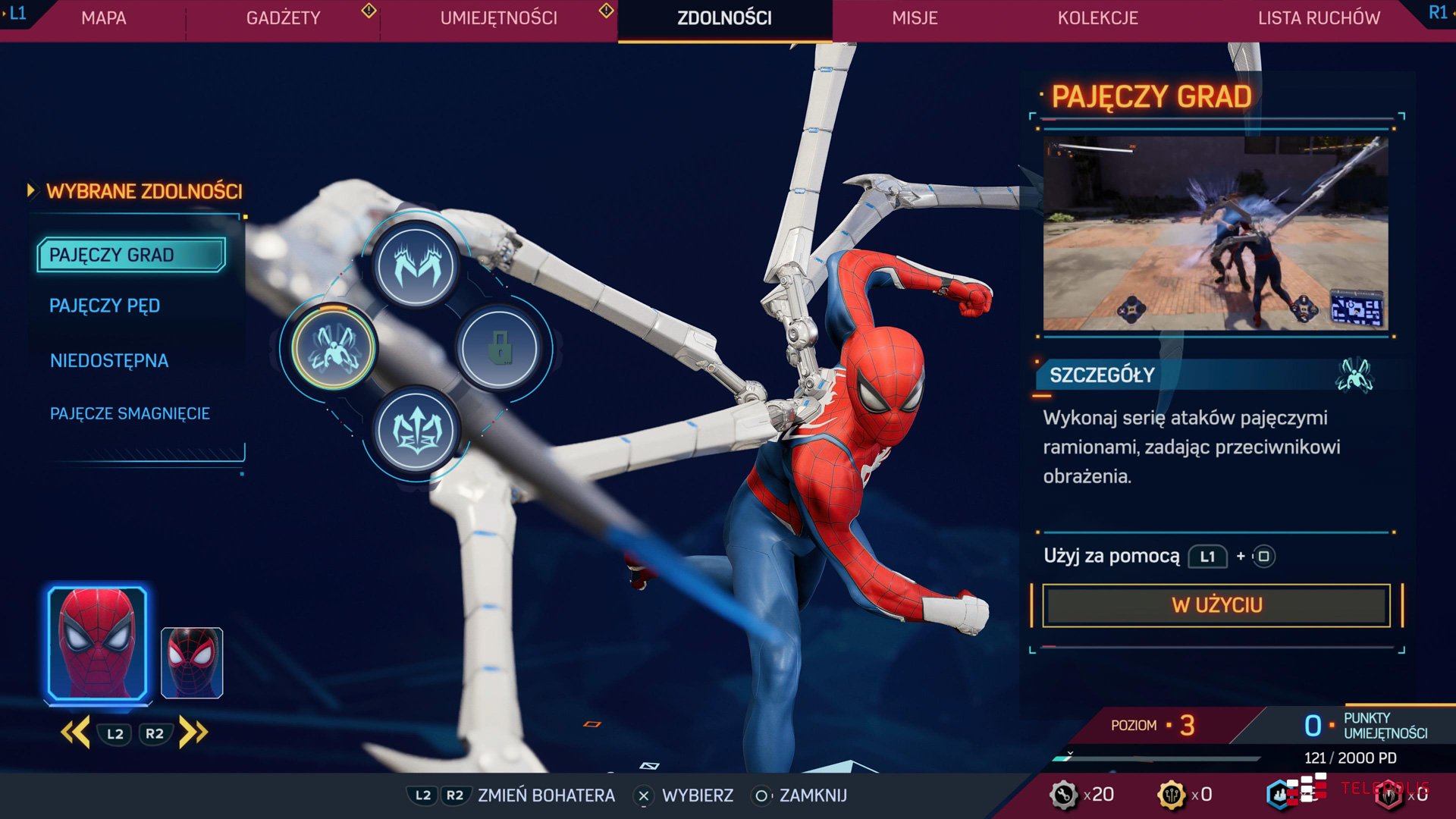1456x819 pixels.
Task: Click the spider emblem in Szczegóły header
Action: 1354,375
